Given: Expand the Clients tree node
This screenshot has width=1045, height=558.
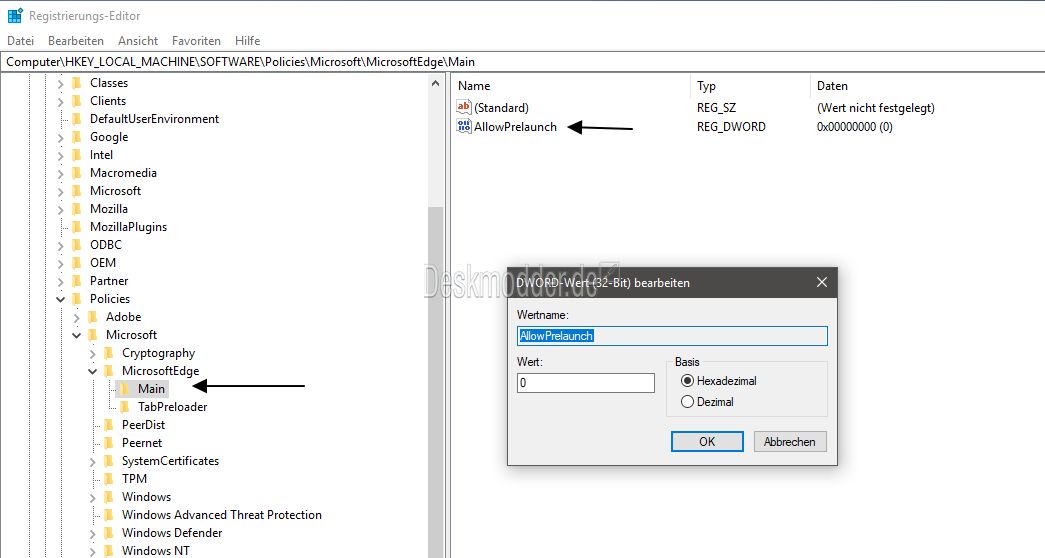Looking at the screenshot, I should 61,101.
